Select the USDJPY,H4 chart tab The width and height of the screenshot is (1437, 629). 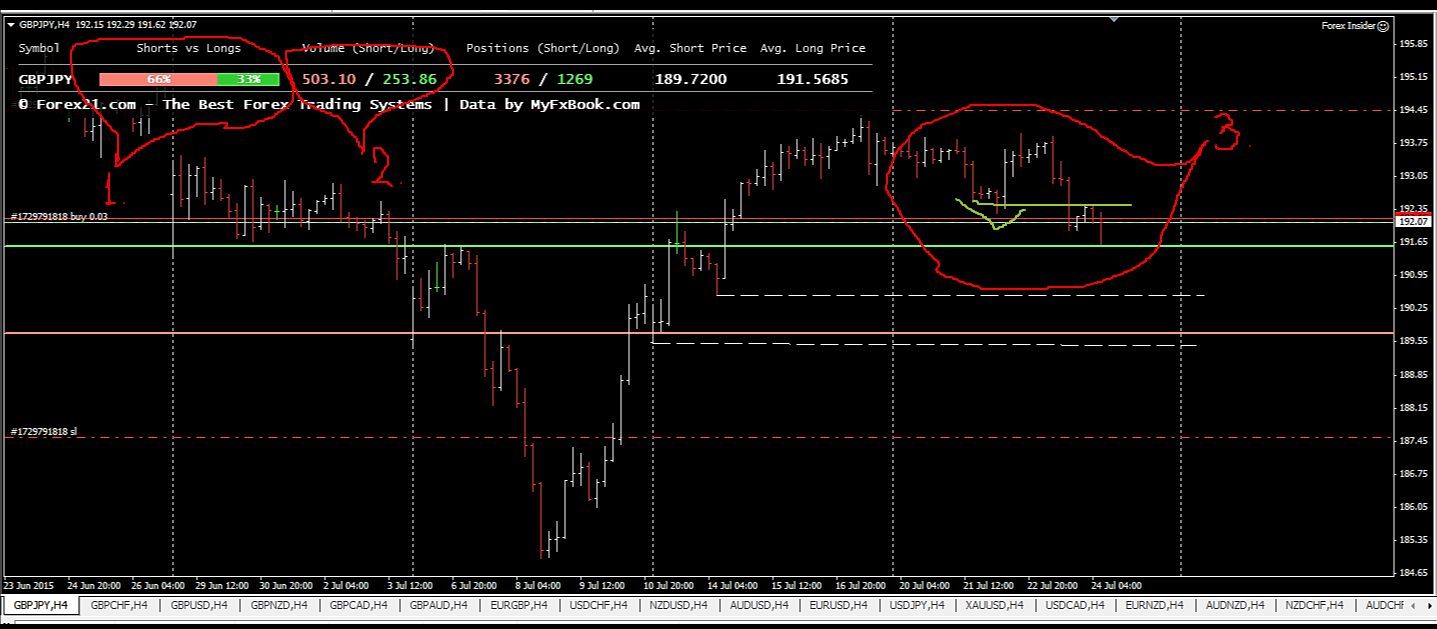(917, 605)
